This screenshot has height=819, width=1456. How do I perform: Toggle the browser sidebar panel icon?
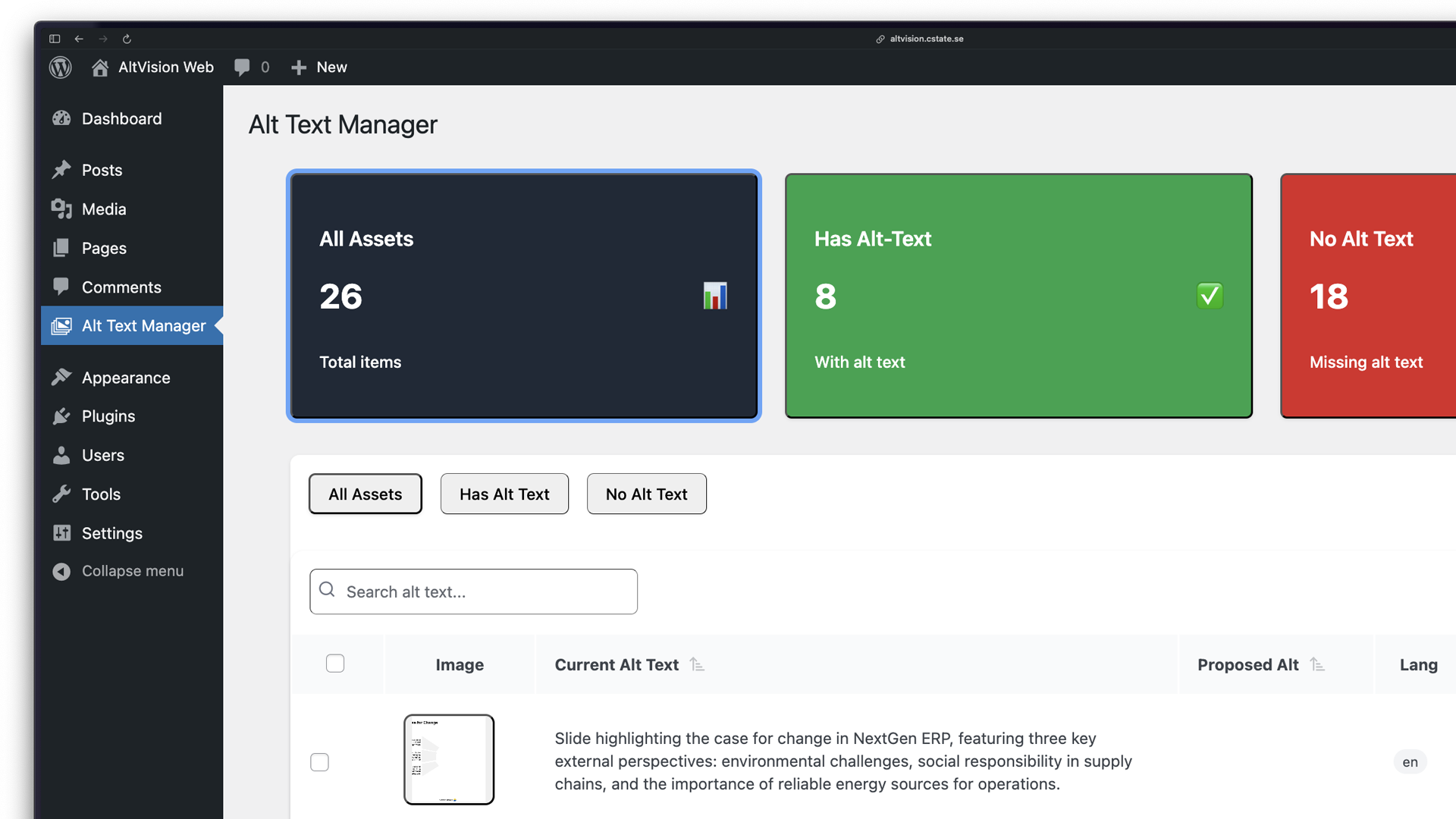(x=55, y=39)
